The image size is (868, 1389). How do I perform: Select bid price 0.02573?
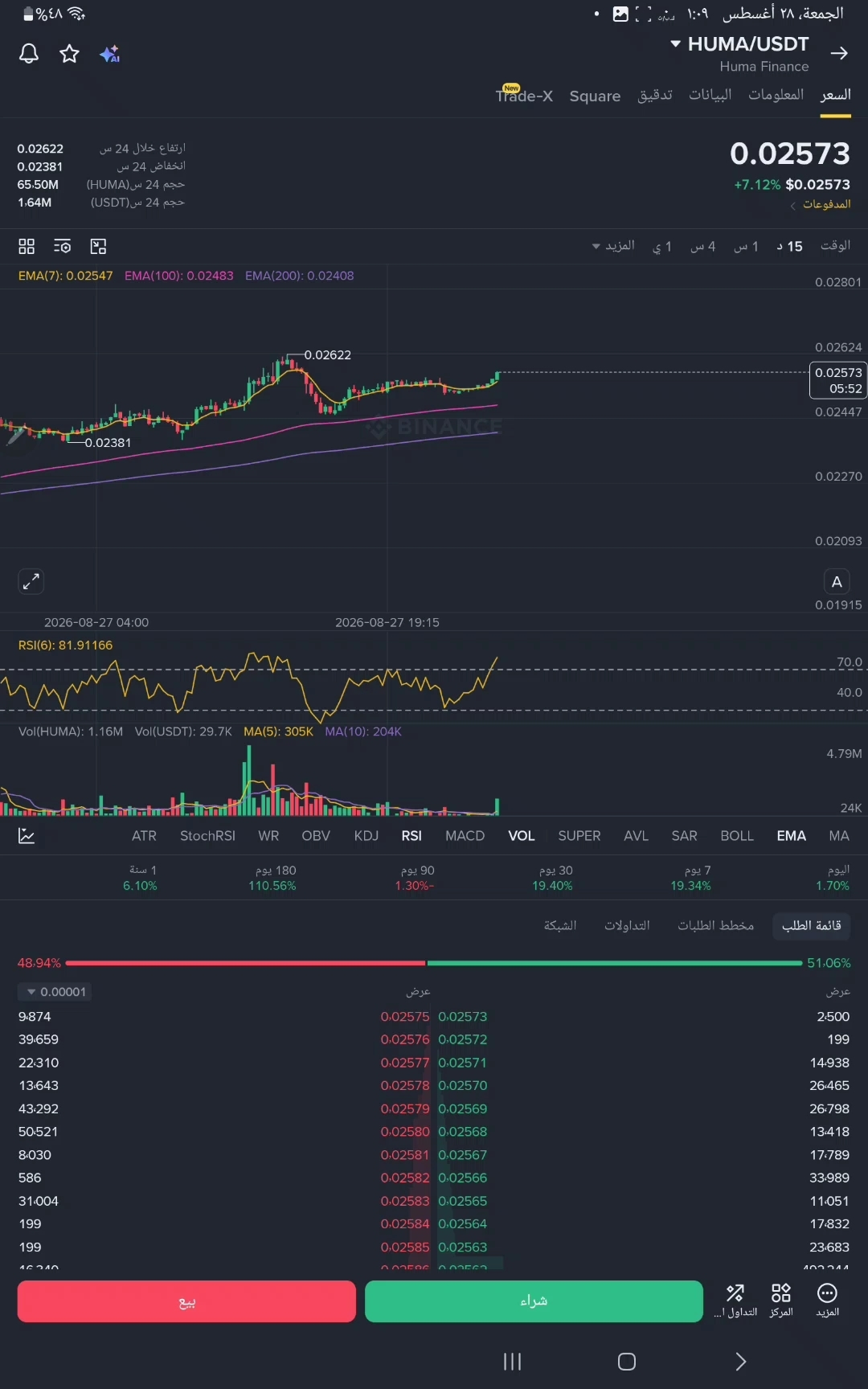pyautogui.click(x=463, y=1017)
